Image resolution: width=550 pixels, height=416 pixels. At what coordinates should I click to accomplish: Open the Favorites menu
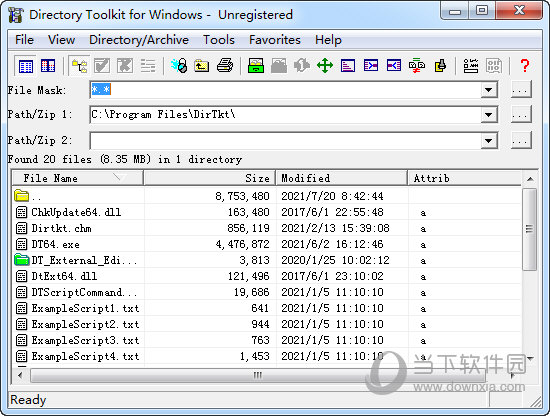click(275, 40)
